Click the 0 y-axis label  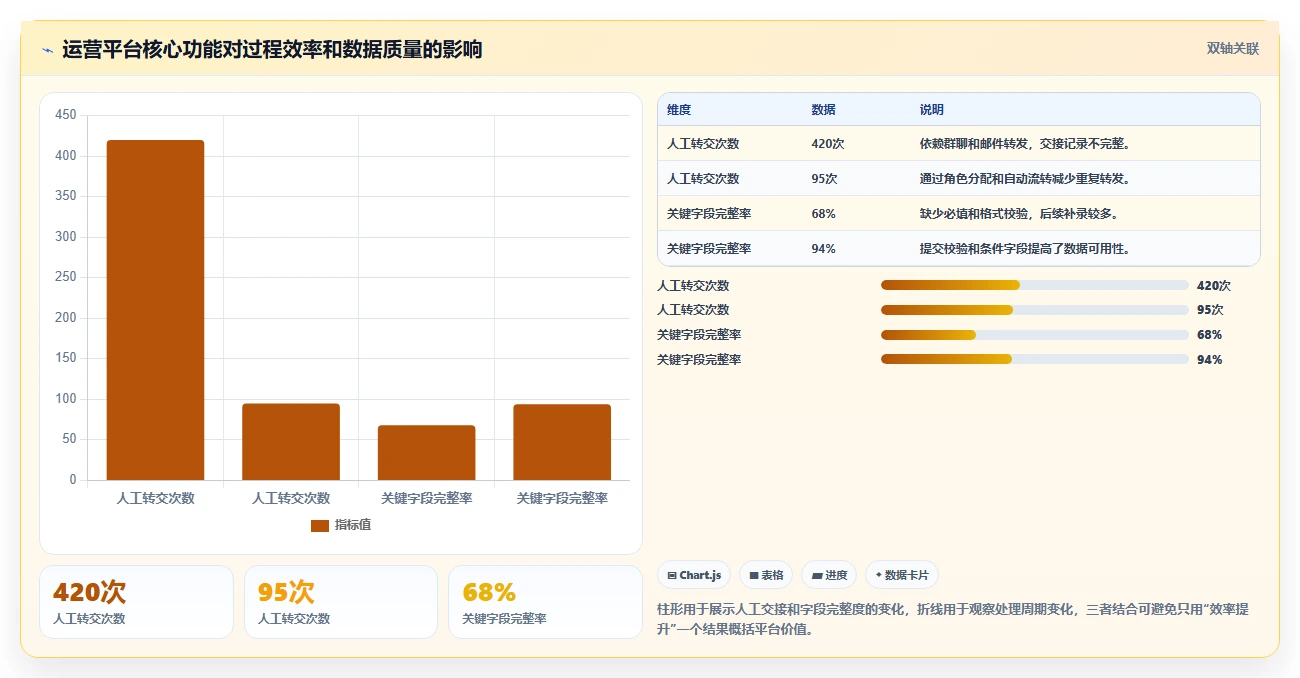pos(73,480)
